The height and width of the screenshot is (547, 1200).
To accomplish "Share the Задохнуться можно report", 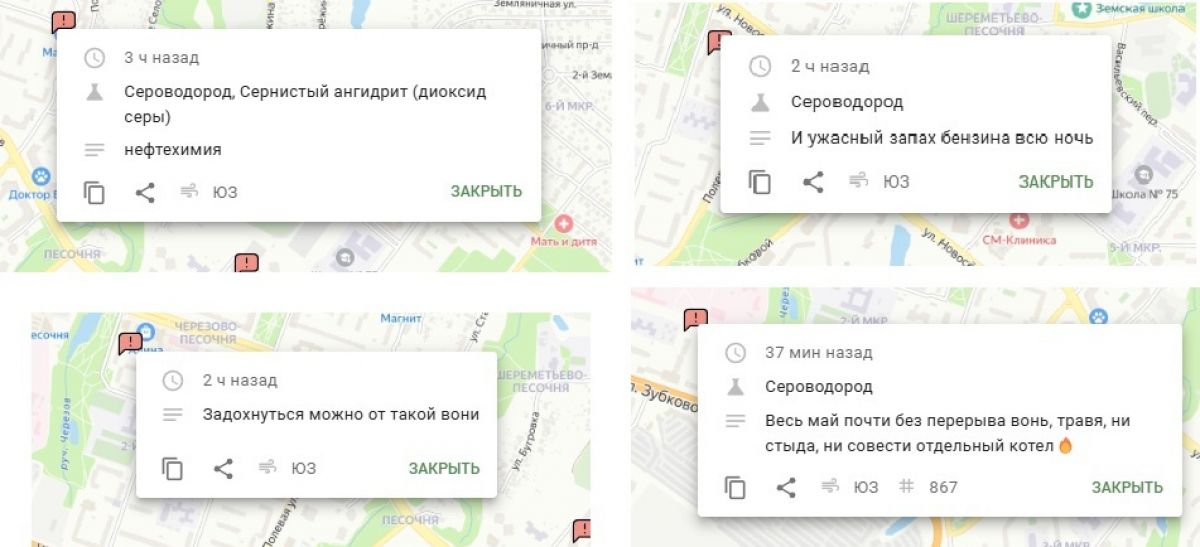I will coord(223,468).
